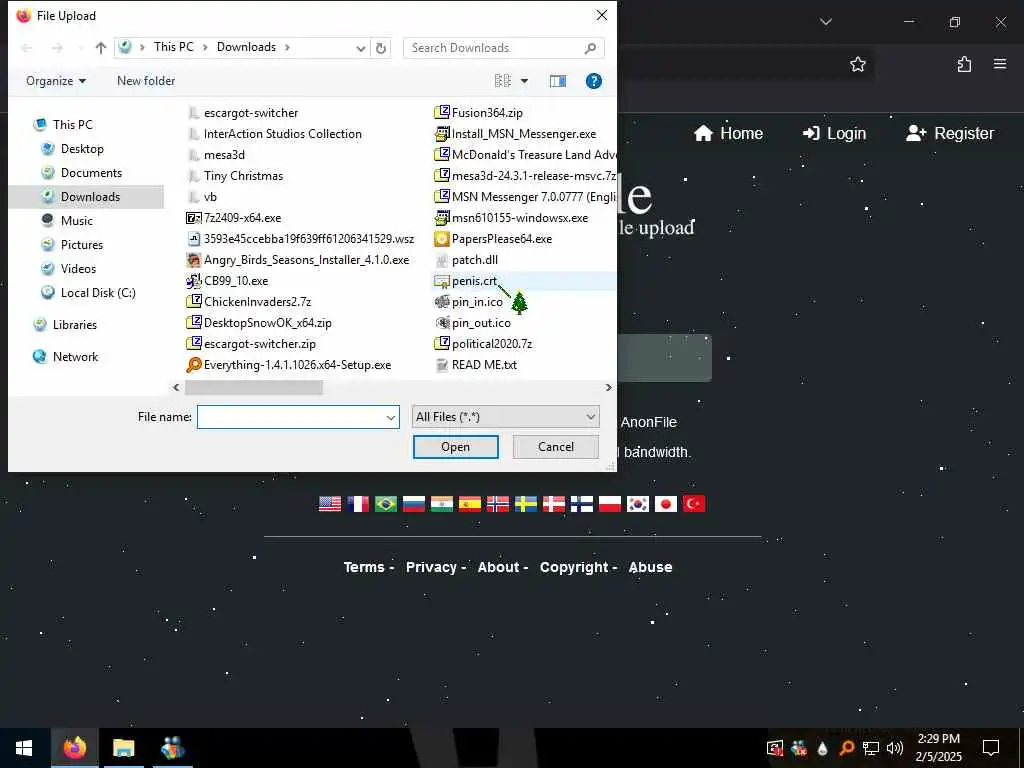
Task: Open the Help question mark icon
Action: pyautogui.click(x=594, y=81)
